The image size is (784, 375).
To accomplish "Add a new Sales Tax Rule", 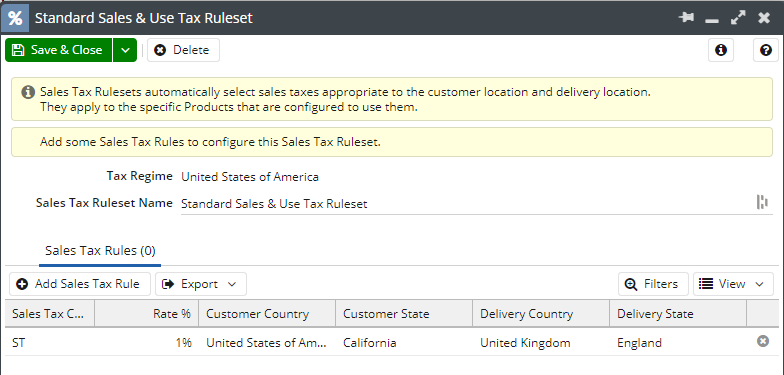I will 80,284.
